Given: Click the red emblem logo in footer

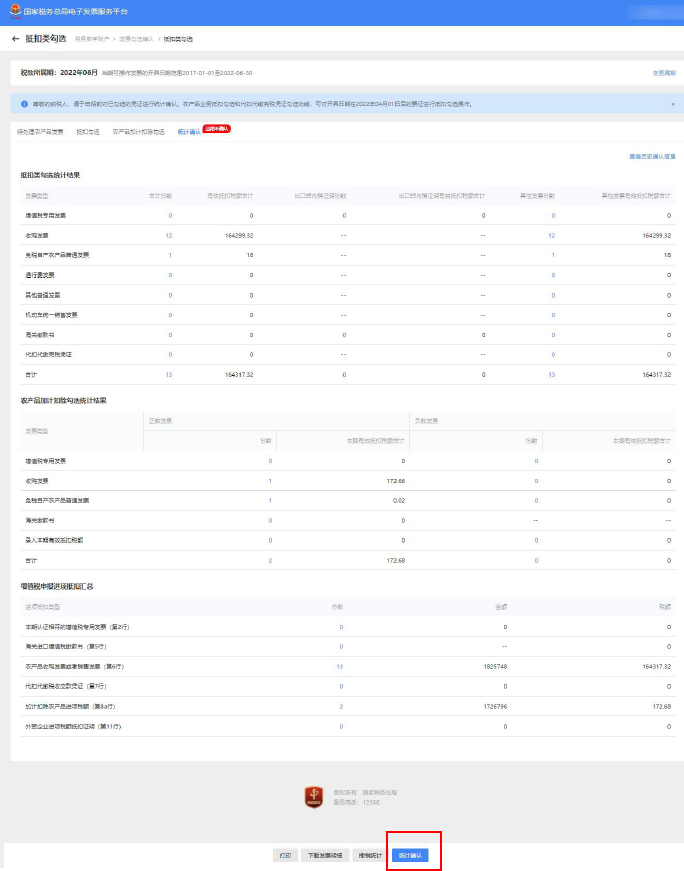Looking at the screenshot, I should coord(314,797).
